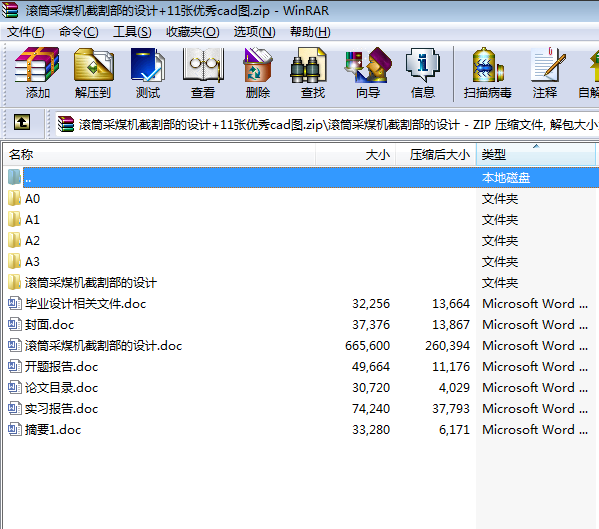
Task: Click the Word icon of 毕业设计相关文件.doc
Action: click(15, 303)
